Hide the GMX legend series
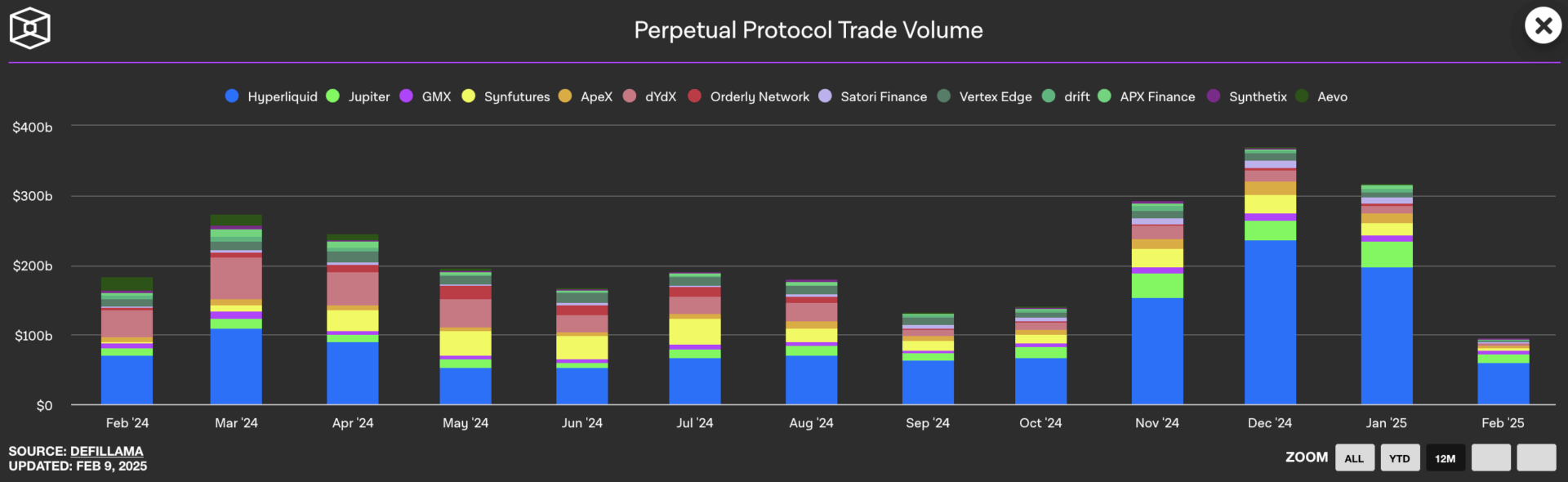The width and height of the screenshot is (1568, 482). coord(426,96)
